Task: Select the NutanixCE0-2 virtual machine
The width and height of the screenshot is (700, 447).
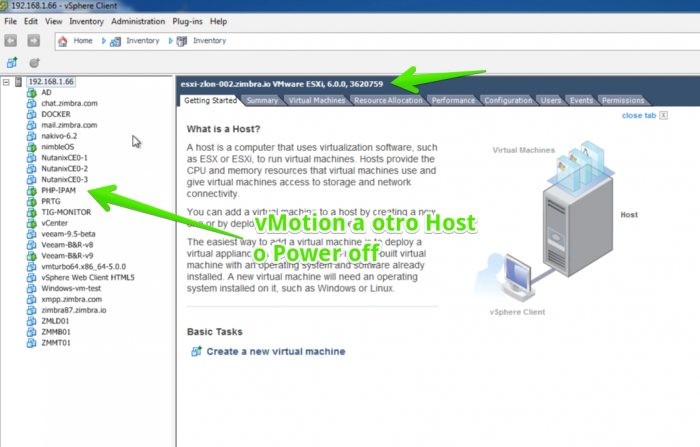Action: click(64, 169)
